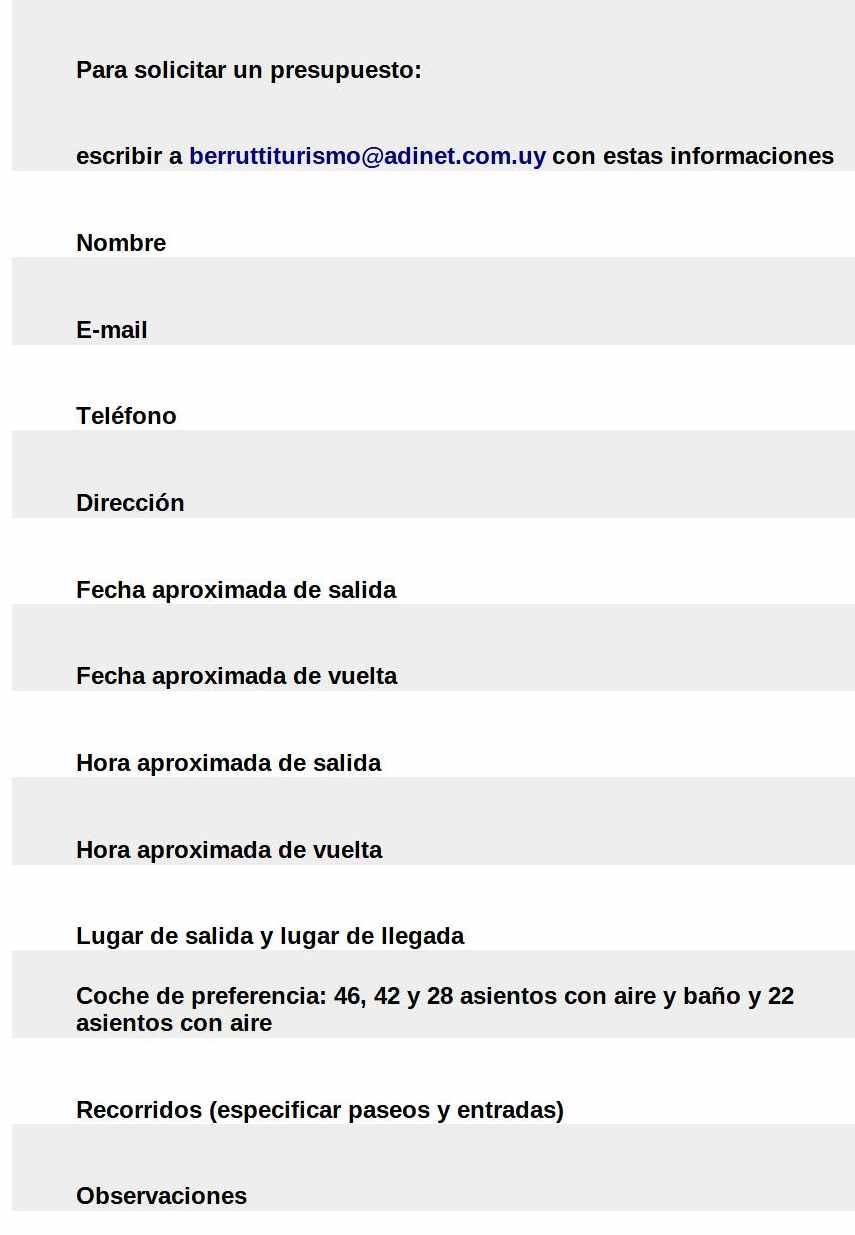The image size is (855, 1235).
Task: Click 'Lugar de salida y lugar de llegada'
Action: (x=270, y=936)
